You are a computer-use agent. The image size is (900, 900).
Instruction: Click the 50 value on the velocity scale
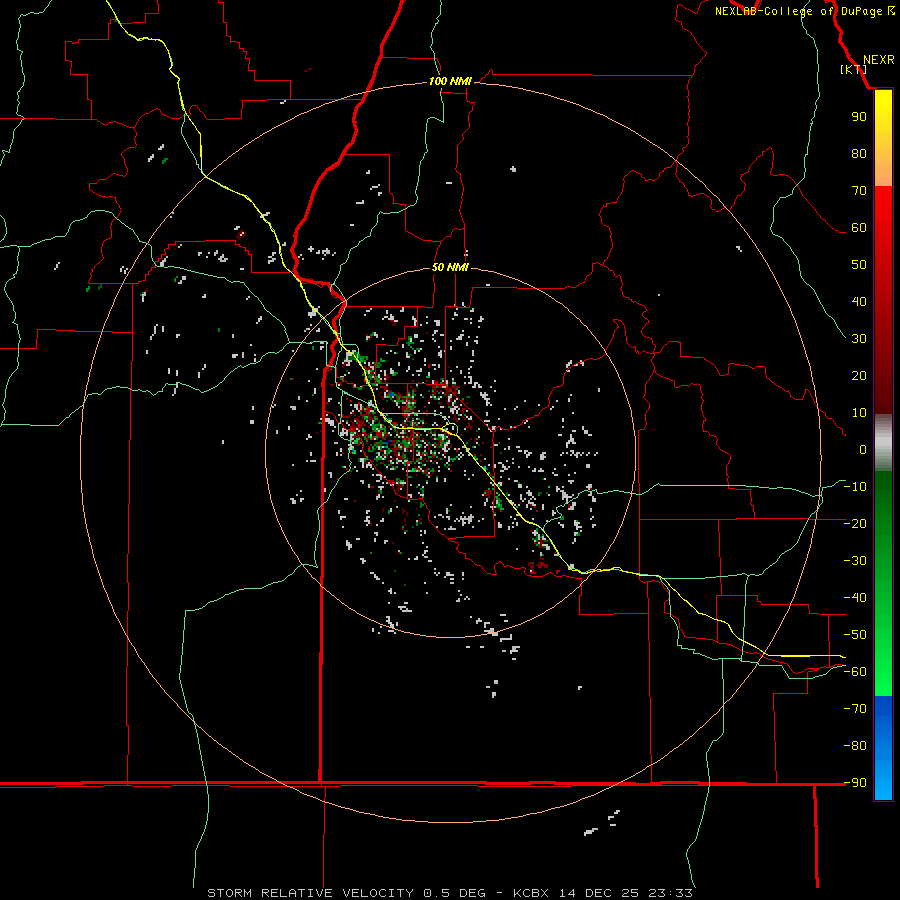pos(859,265)
